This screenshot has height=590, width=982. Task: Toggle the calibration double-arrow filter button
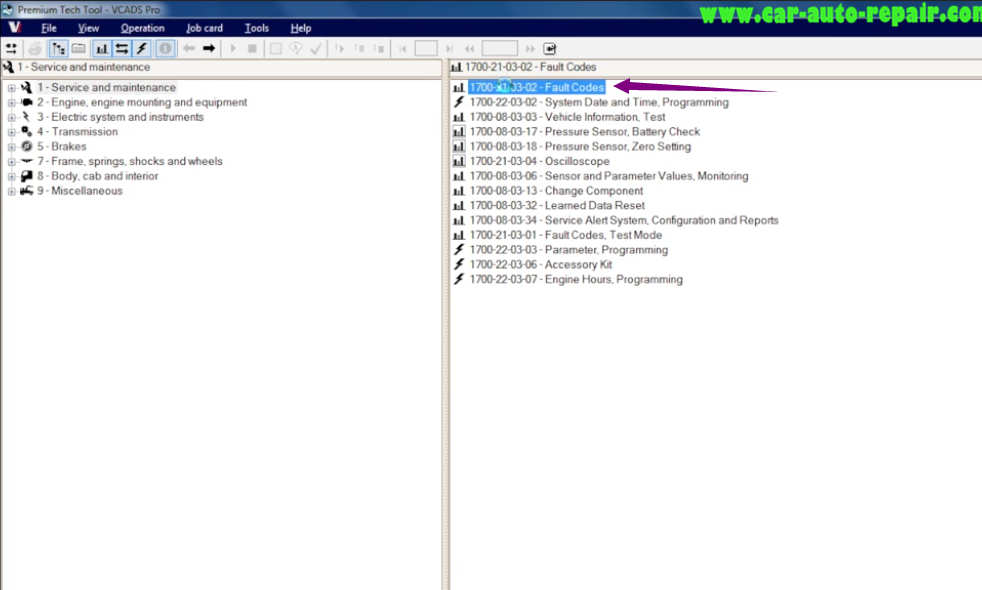tap(122, 48)
